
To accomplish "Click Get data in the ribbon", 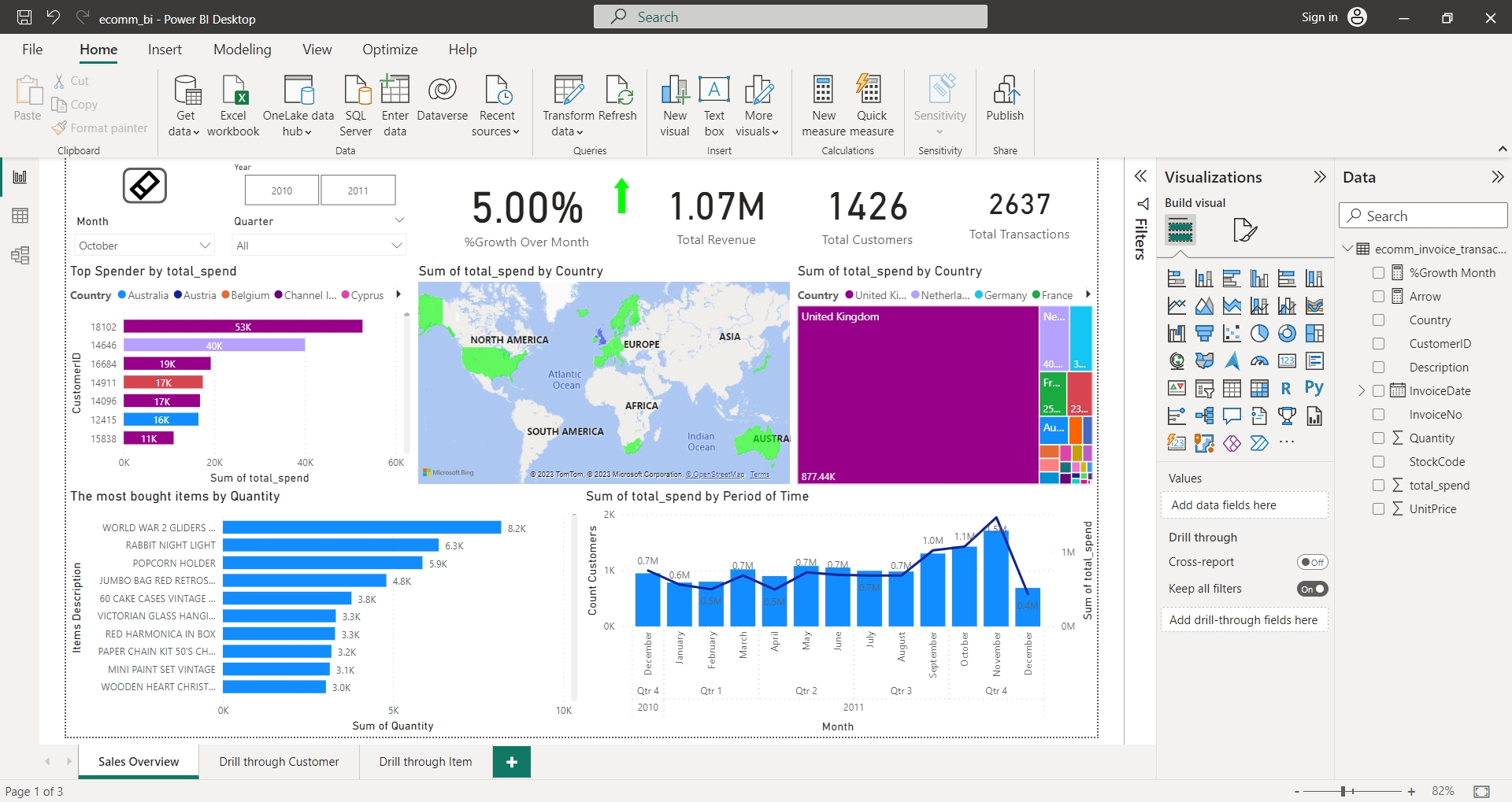I will [x=186, y=106].
